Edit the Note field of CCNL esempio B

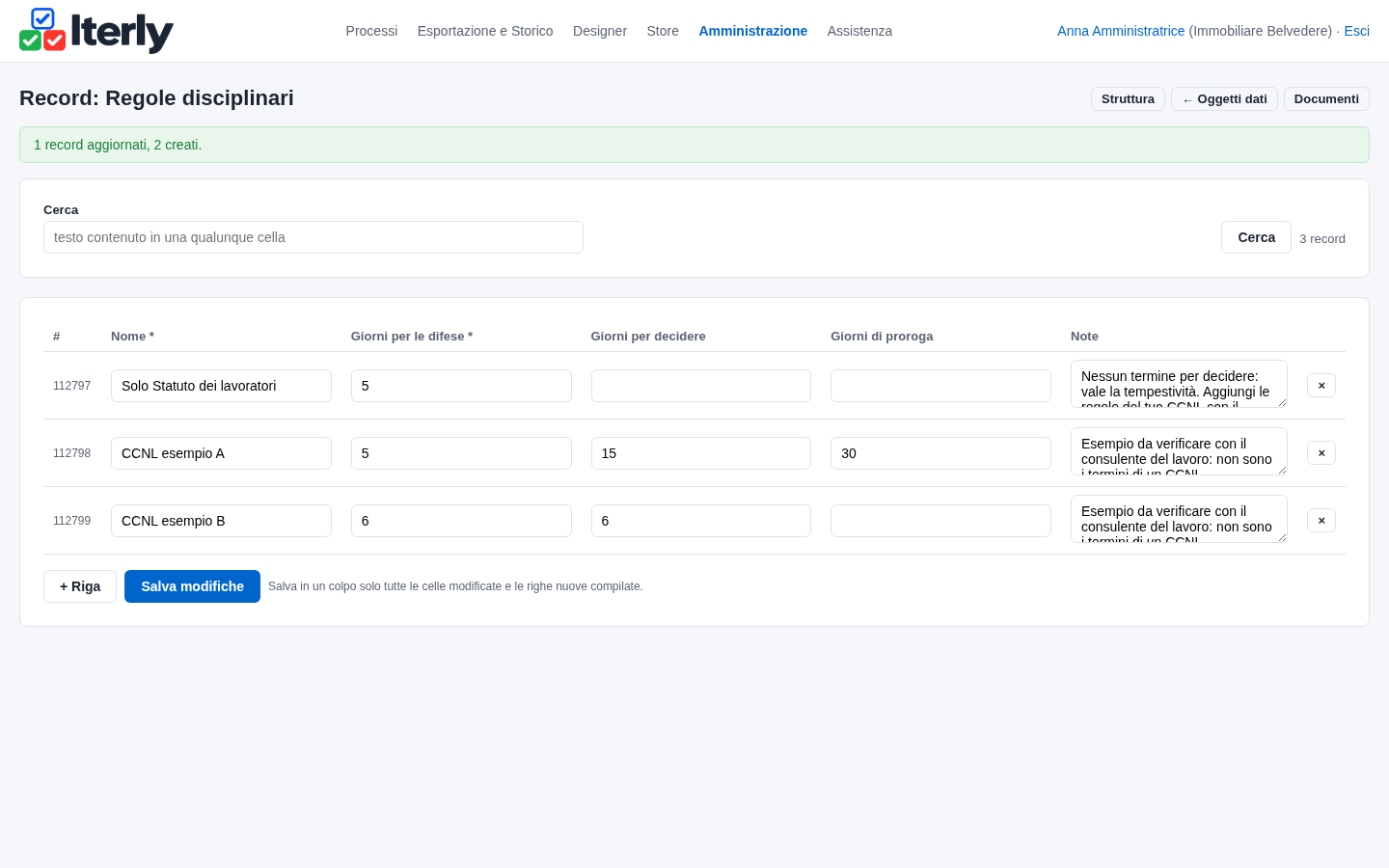[1179, 519]
